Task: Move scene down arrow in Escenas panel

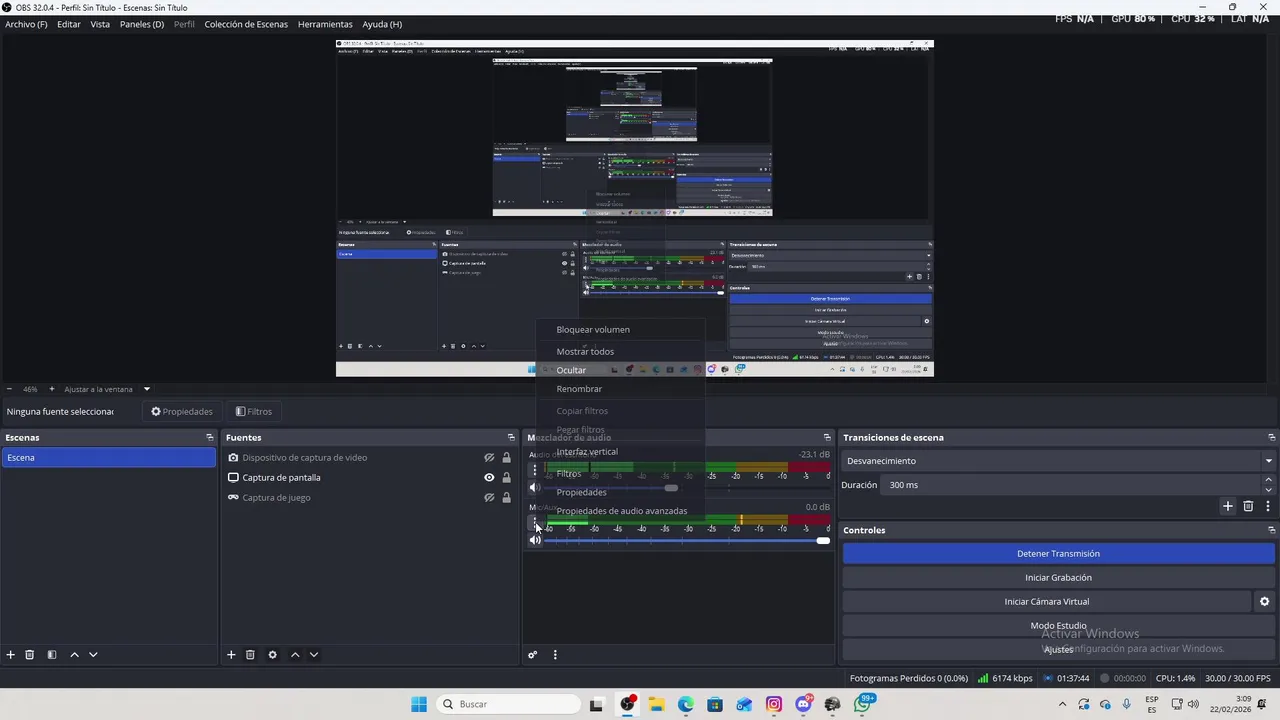Action: pyautogui.click(x=93, y=655)
